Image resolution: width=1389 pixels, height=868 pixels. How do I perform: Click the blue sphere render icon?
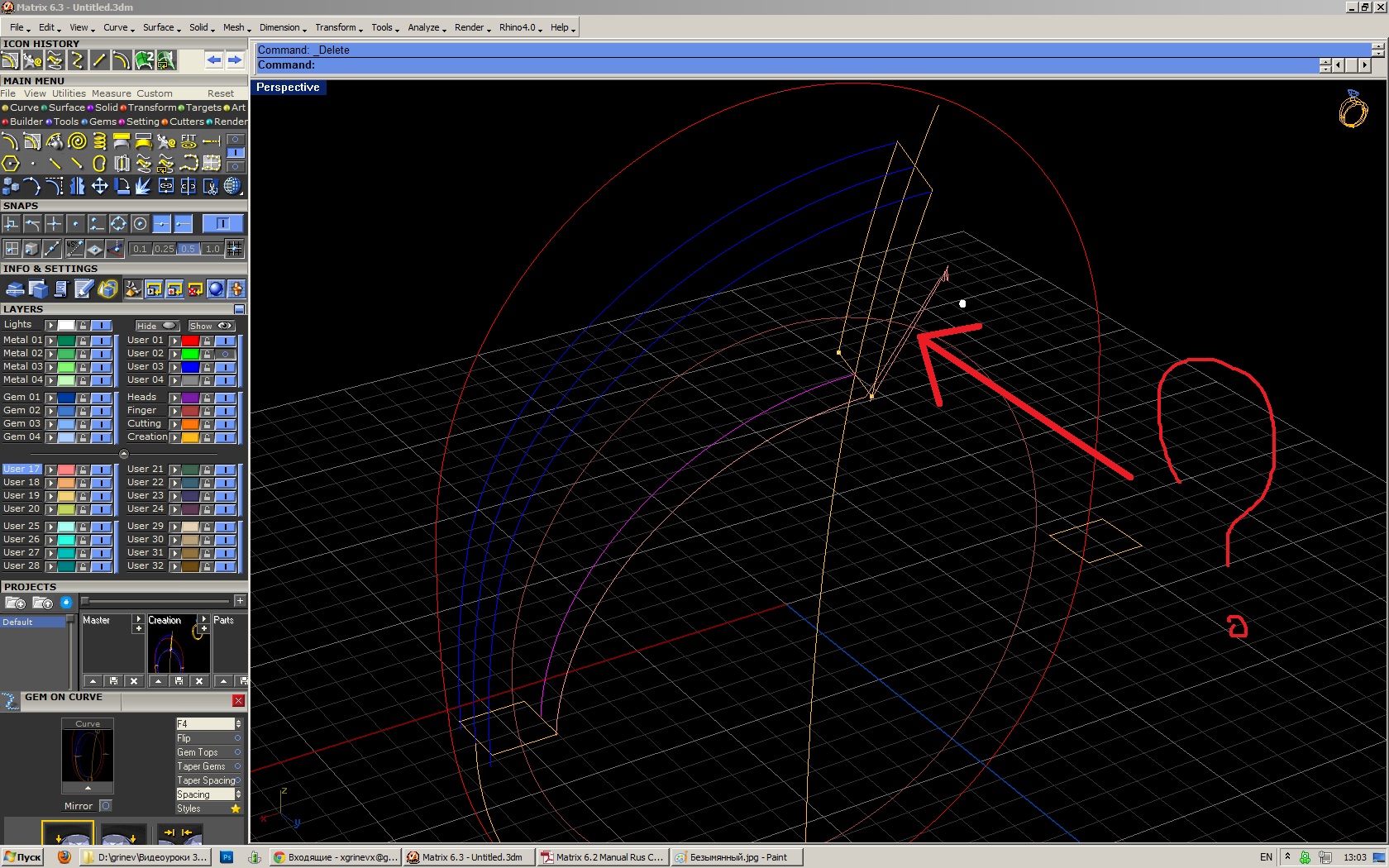coord(216,289)
